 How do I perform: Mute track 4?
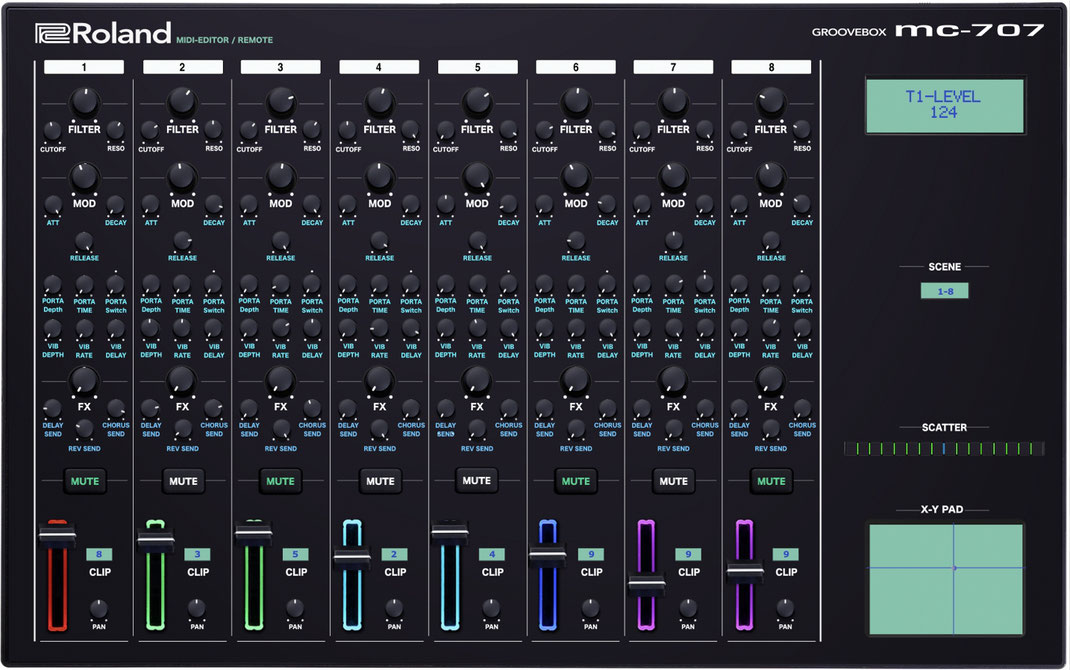(x=379, y=481)
